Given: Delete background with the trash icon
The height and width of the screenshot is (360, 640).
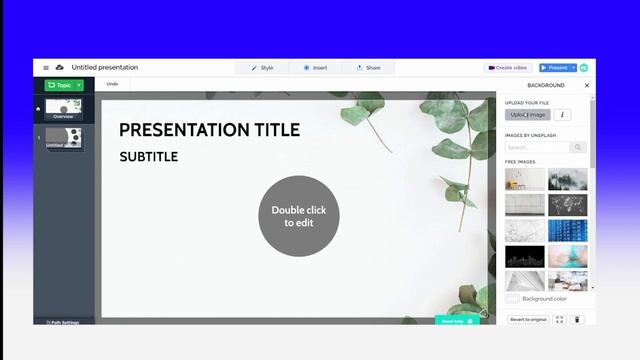Looking at the screenshot, I should 577,320.
